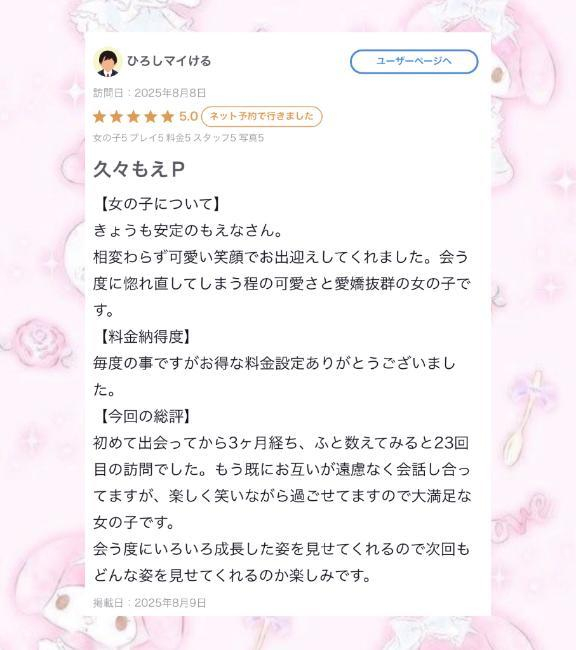The image size is (576, 650).
Task: Click the ネット予約で行きました badge
Action: 262,116
